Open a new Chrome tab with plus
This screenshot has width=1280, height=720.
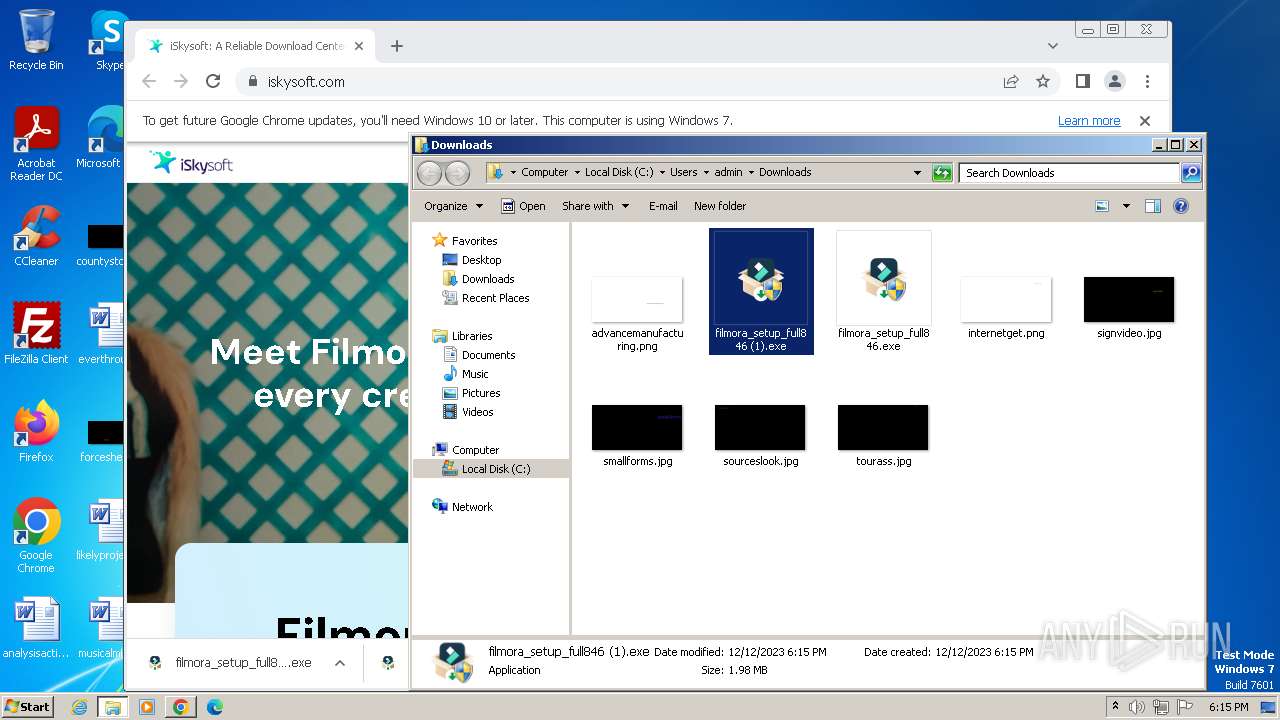click(x=396, y=46)
